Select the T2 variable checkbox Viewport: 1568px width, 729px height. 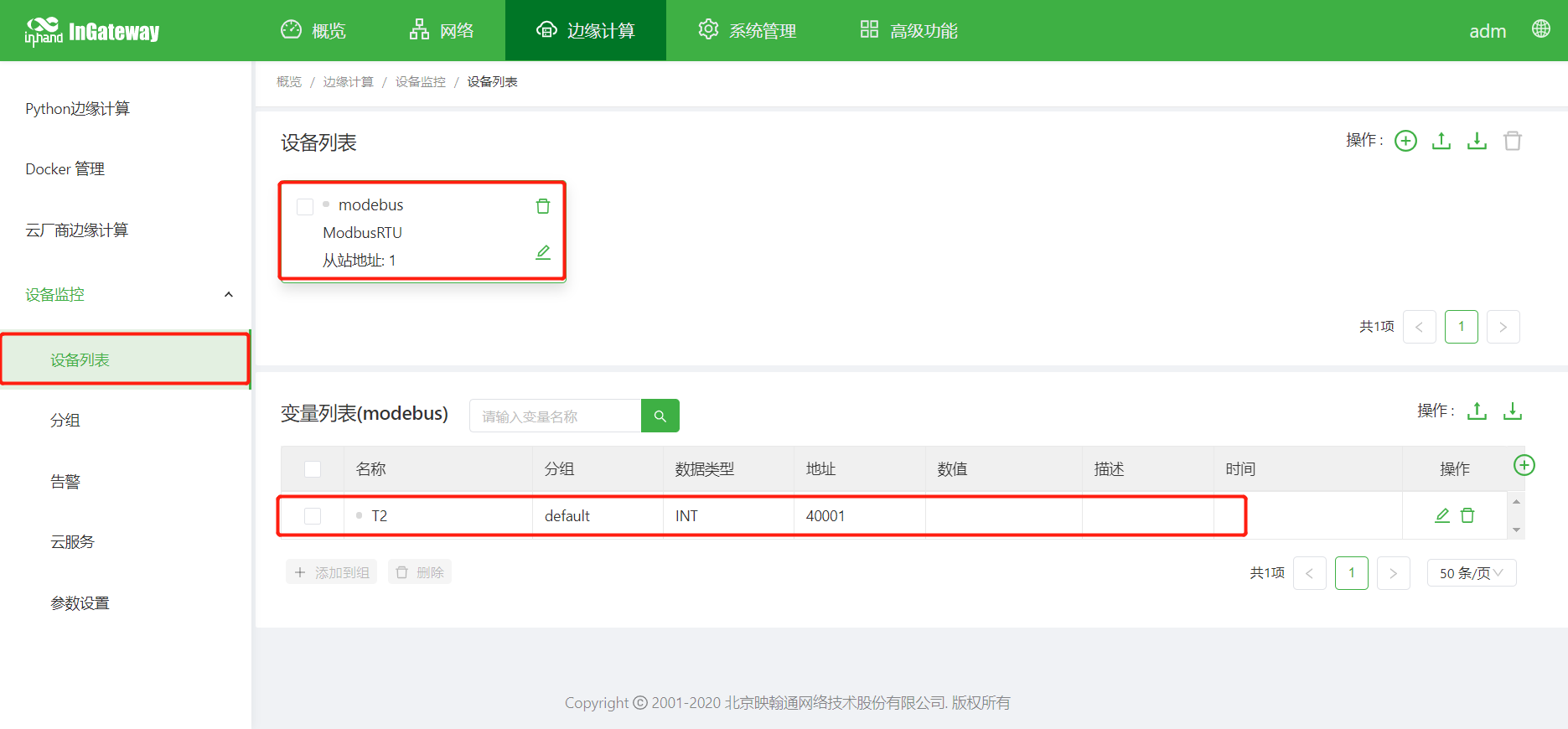click(x=313, y=516)
